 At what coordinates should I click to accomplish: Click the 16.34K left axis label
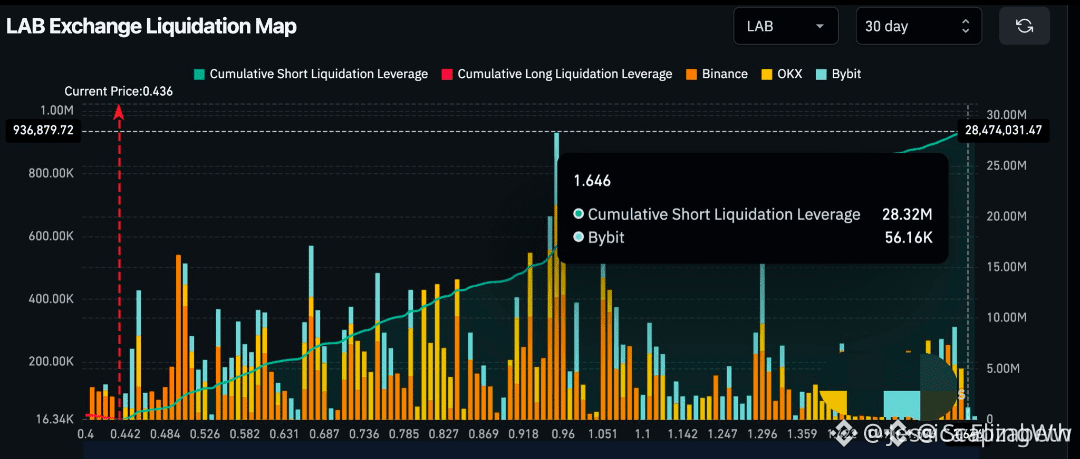click(x=54, y=419)
